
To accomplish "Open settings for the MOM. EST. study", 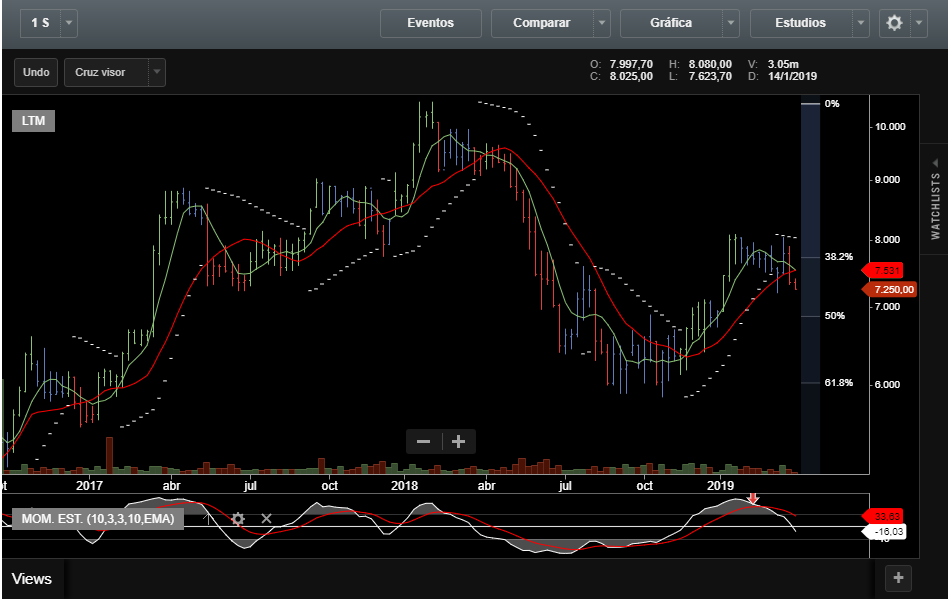I will 238,518.
